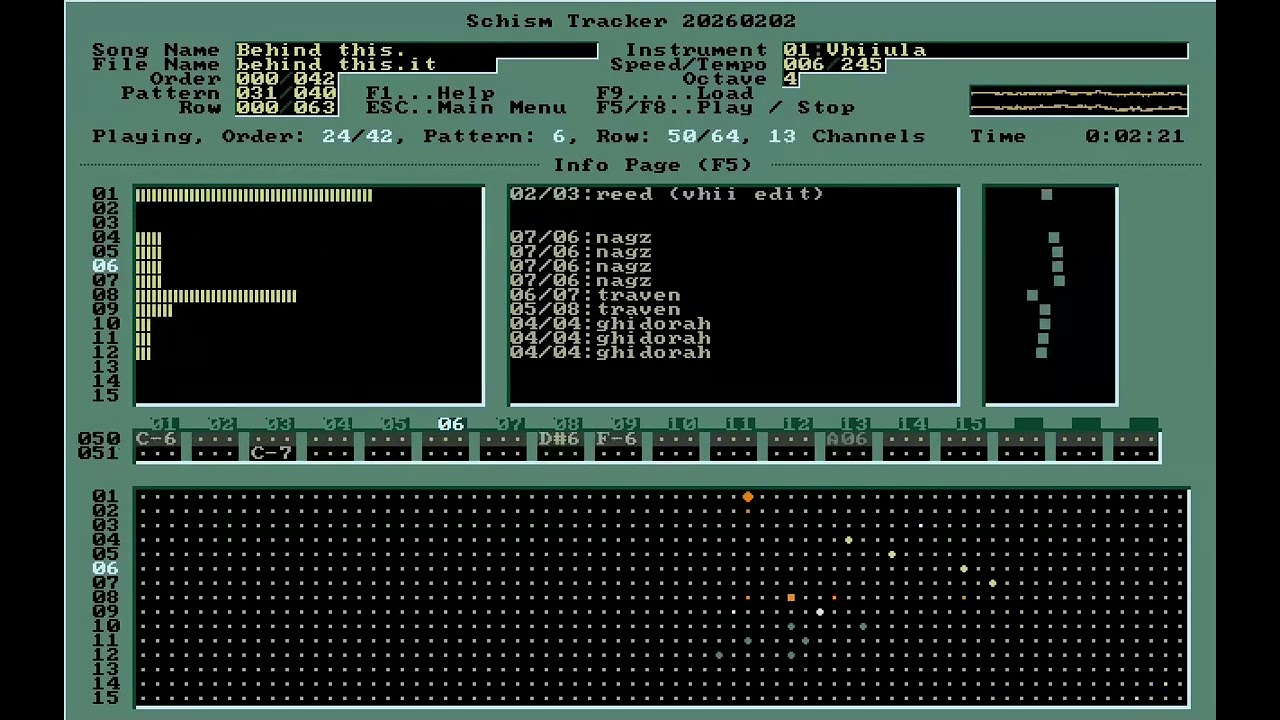1280x720 pixels.
Task: Select highlighted channel 06 header in track view
Action: click(451, 424)
